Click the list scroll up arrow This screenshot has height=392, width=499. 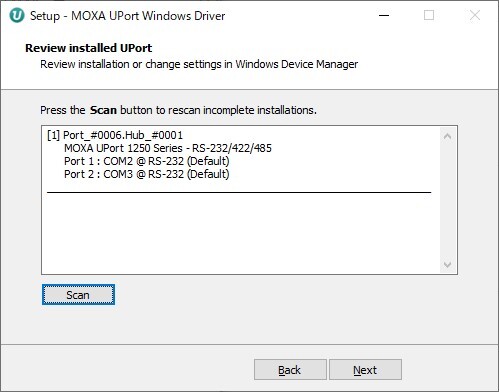pyautogui.click(x=448, y=136)
